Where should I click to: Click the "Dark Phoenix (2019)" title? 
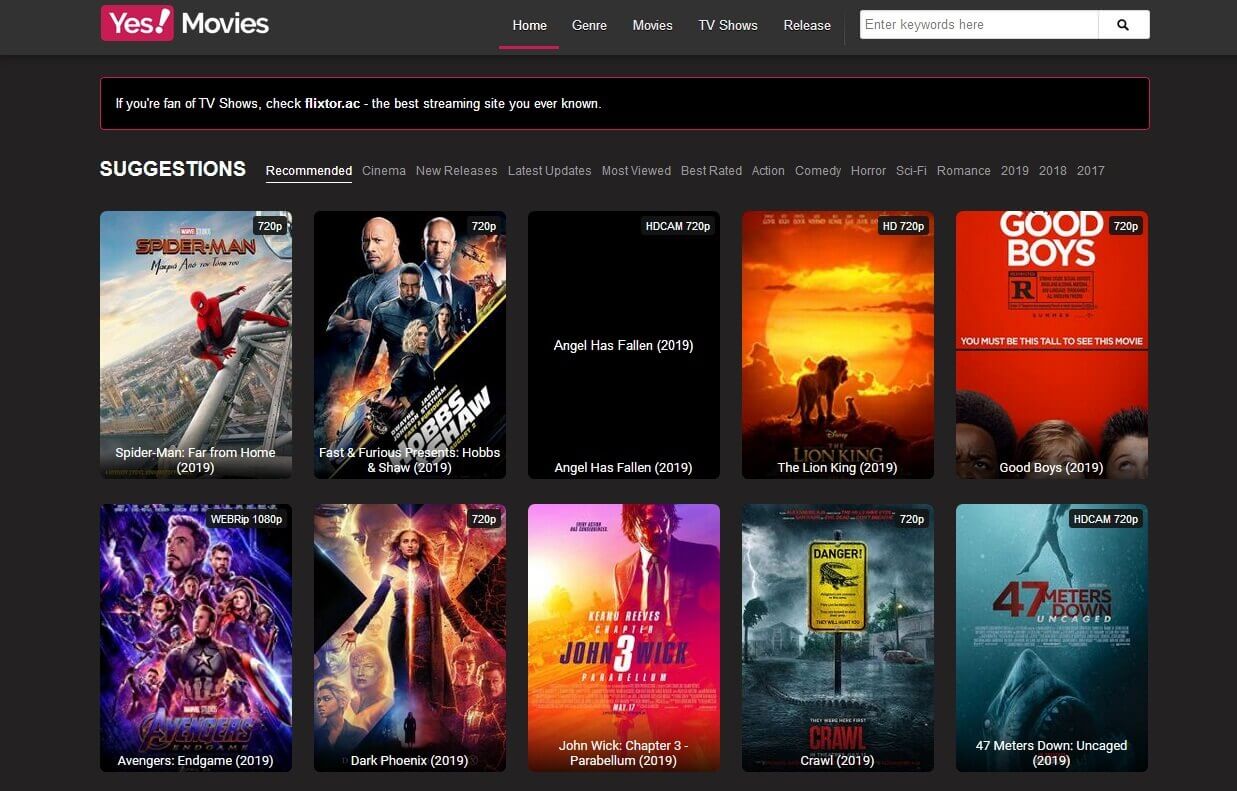[410, 760]
